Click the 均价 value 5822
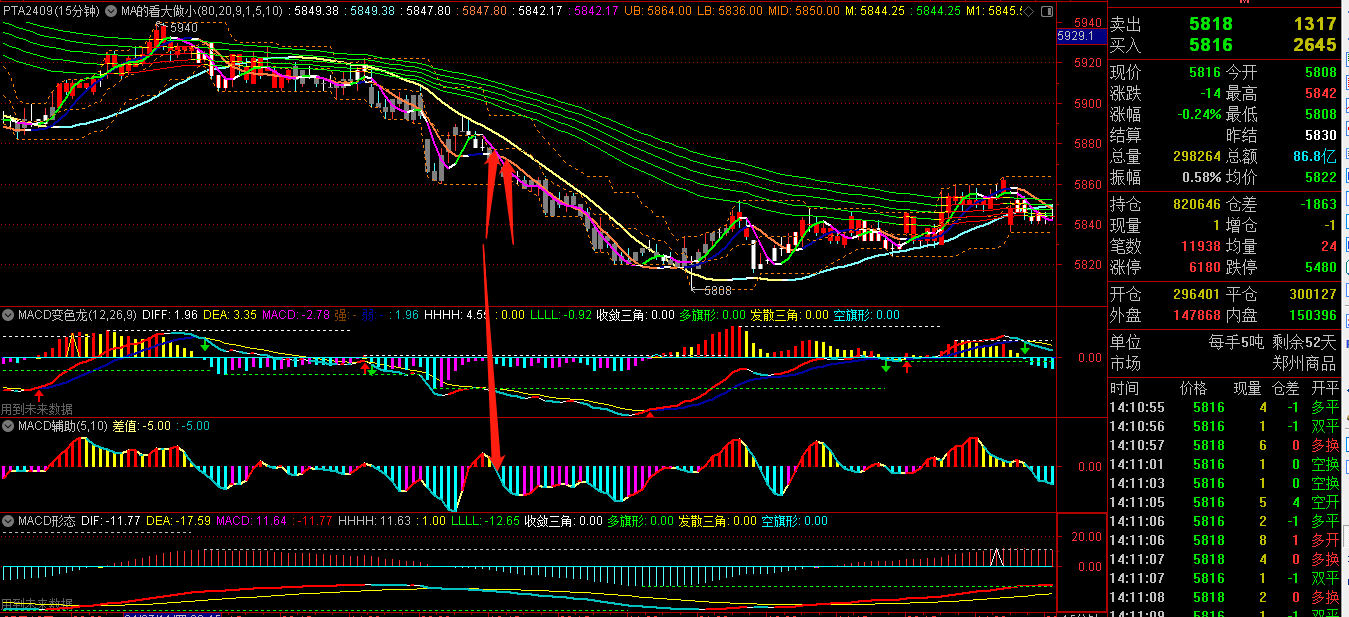The height and width of the screenshot is (617, 1349). point(1320,177)
